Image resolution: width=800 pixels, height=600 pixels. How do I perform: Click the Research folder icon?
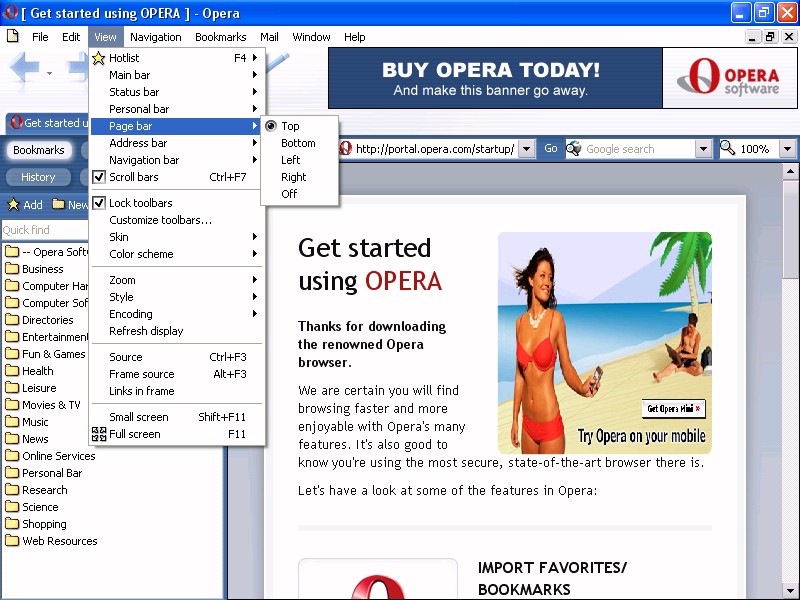pos(12,489)
